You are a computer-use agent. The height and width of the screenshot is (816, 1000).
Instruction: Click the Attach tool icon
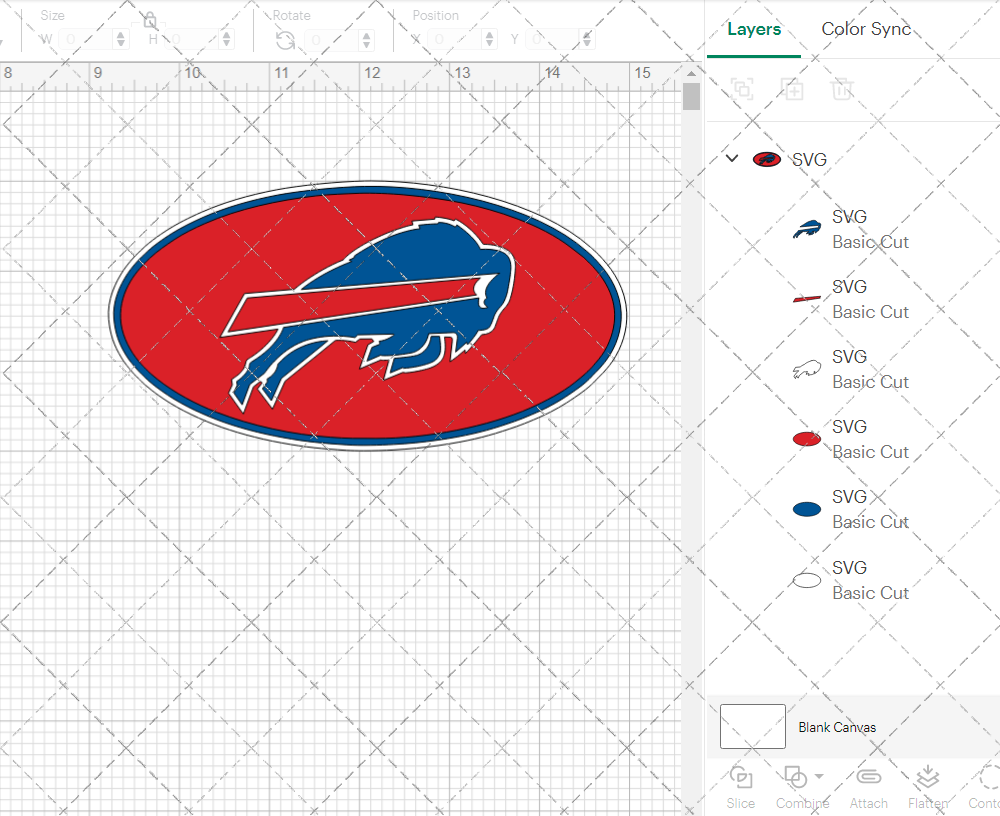[869, 777]
